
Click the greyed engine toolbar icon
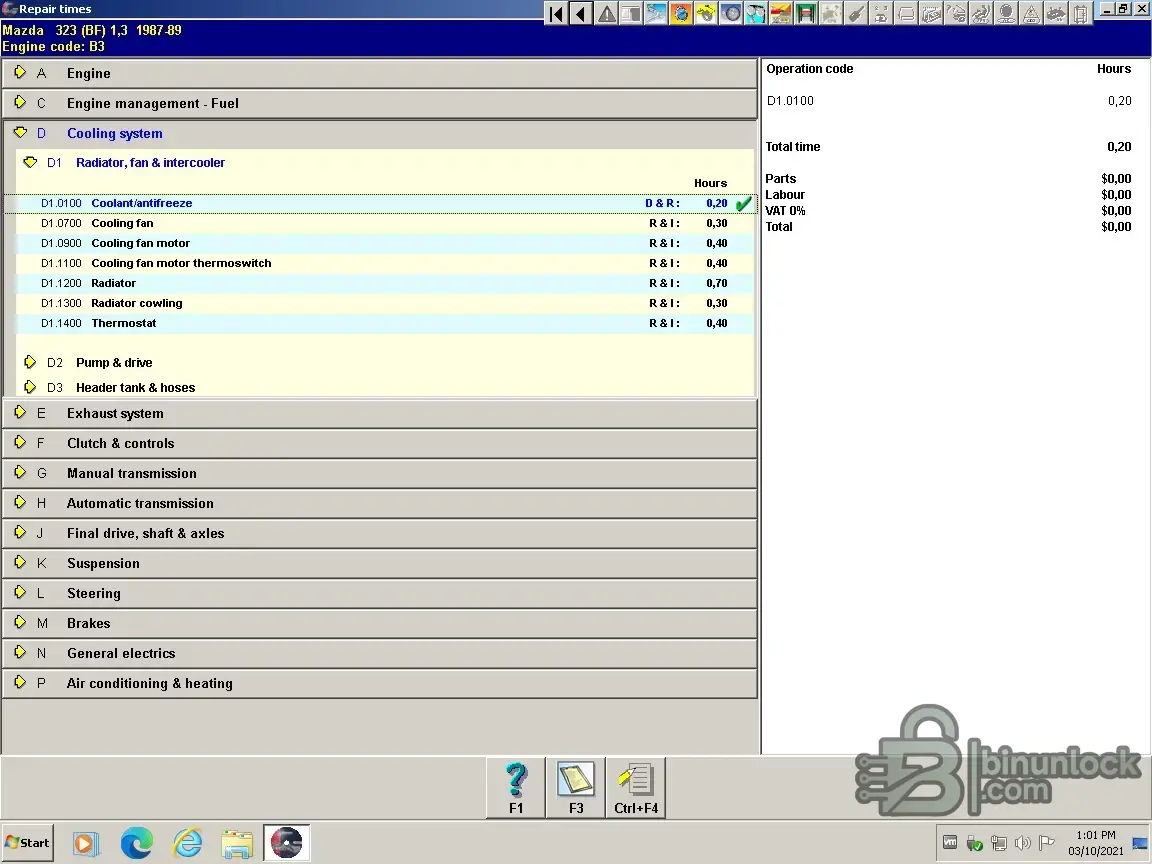click(1056, 13)
